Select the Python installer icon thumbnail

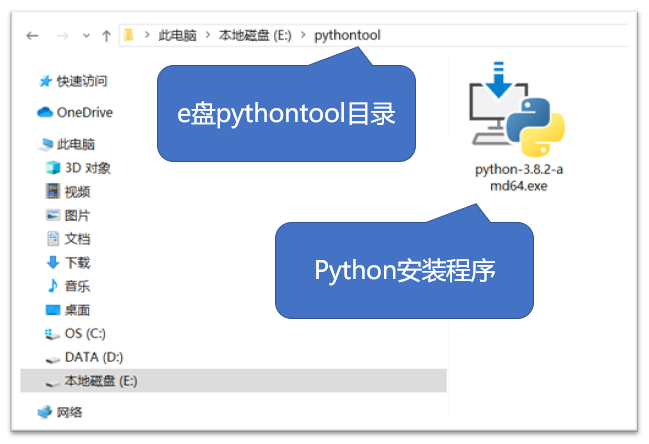517,109
